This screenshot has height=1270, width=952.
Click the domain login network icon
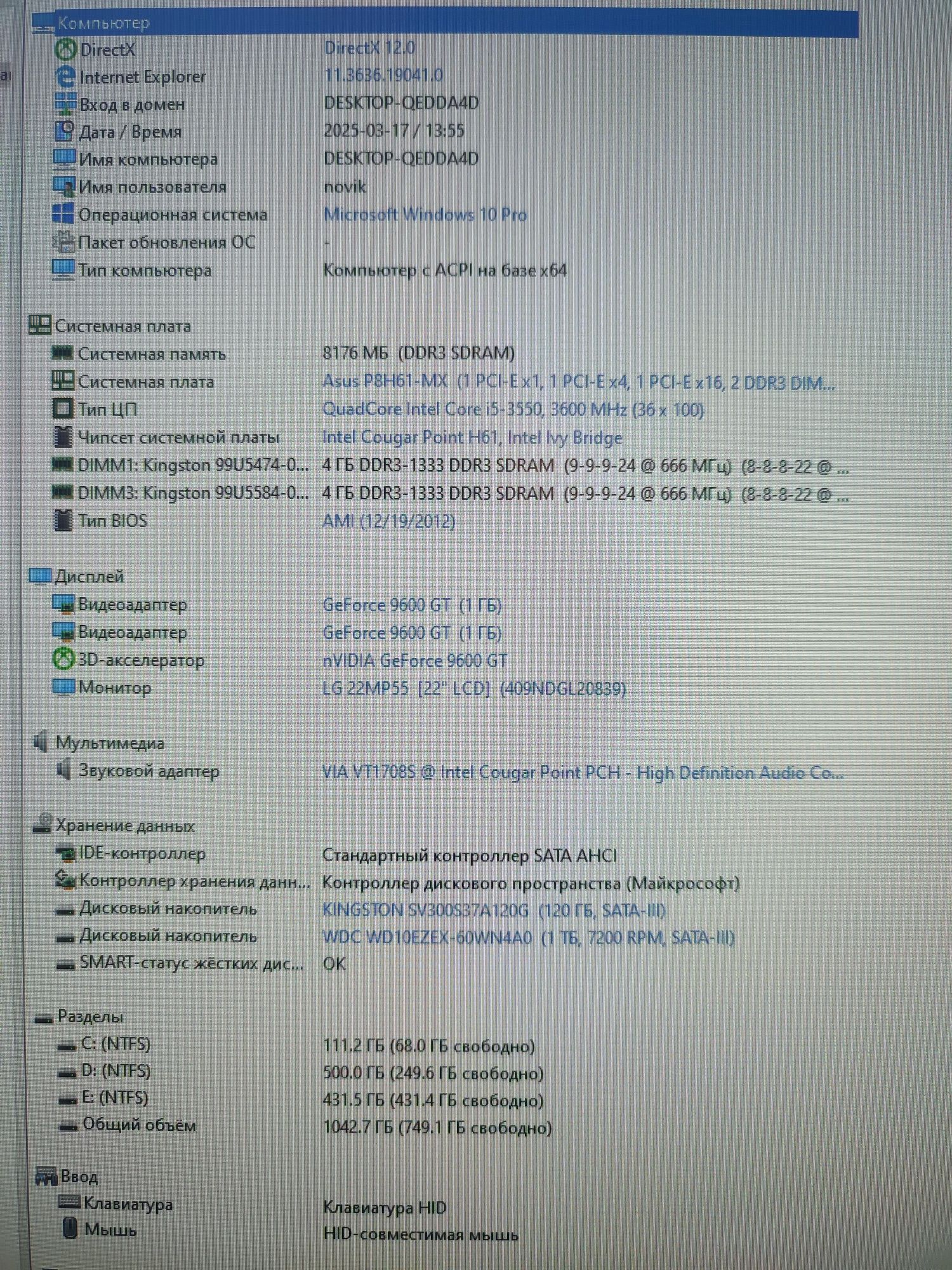[65, 104]
